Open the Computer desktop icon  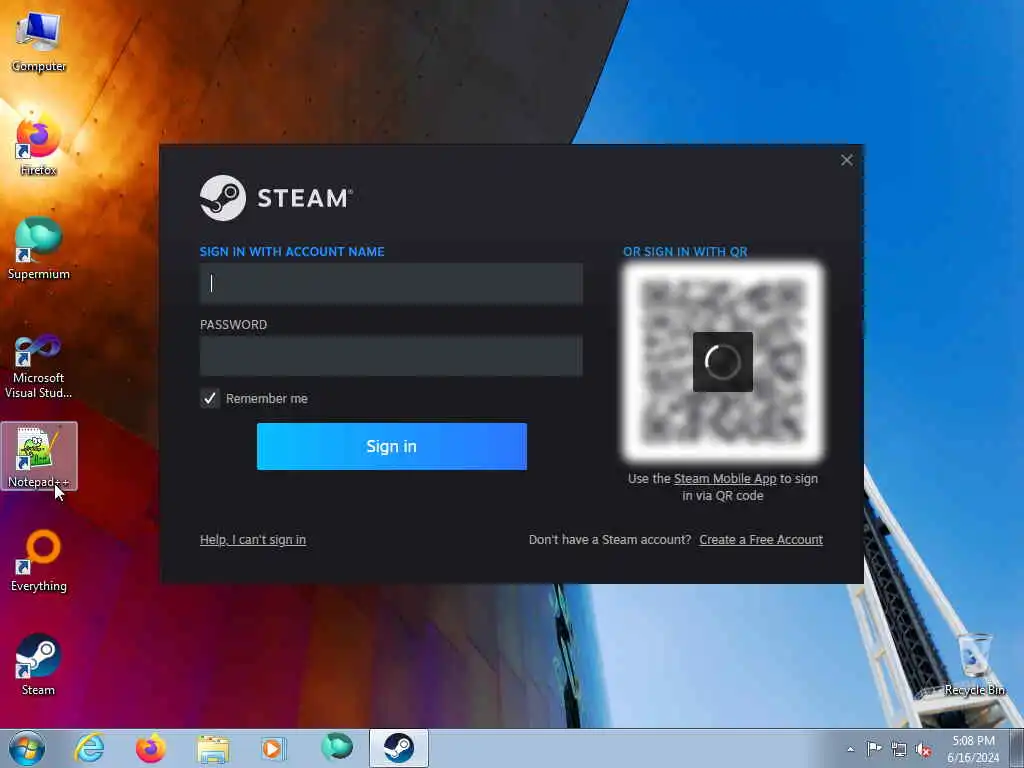pyautogui.click(x=39, y=41)
